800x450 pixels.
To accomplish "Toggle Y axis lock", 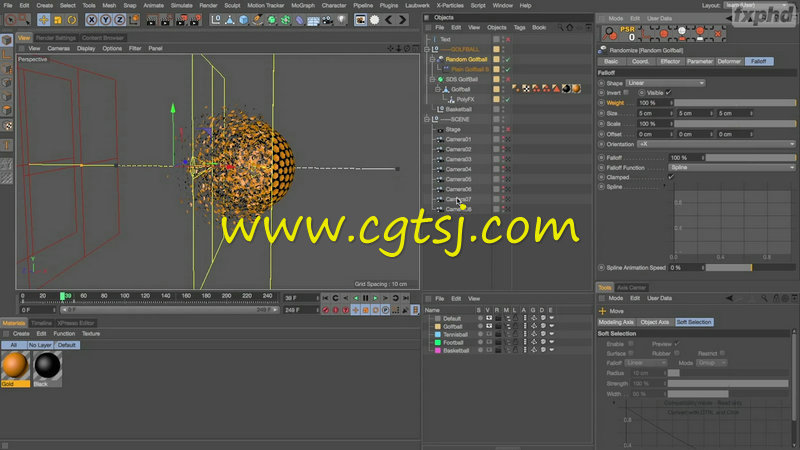I will pyautogui.click(x=106, y=20).
